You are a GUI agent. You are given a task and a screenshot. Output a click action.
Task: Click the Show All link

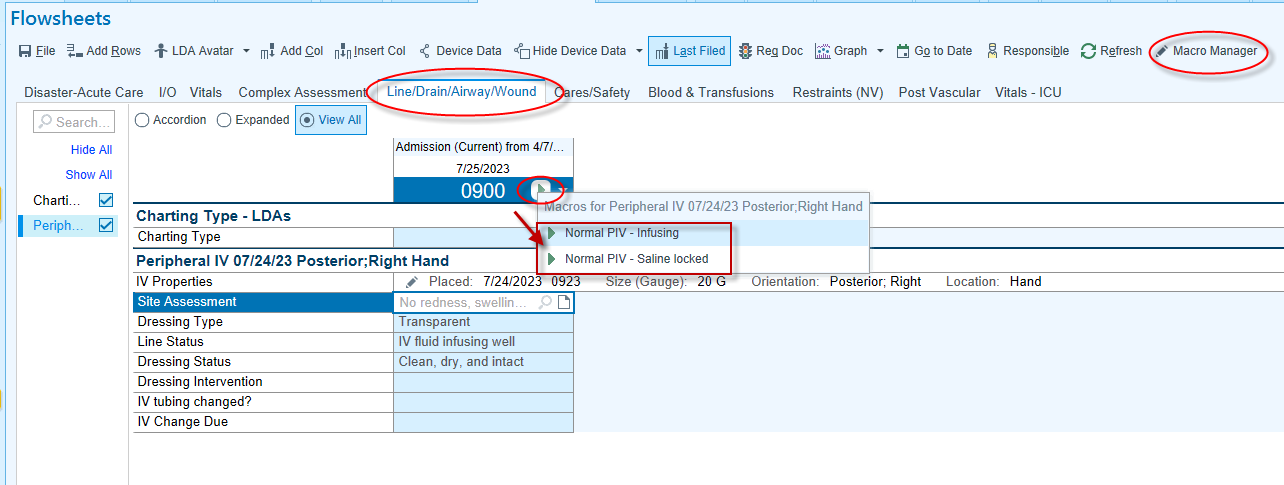[89, 175]
